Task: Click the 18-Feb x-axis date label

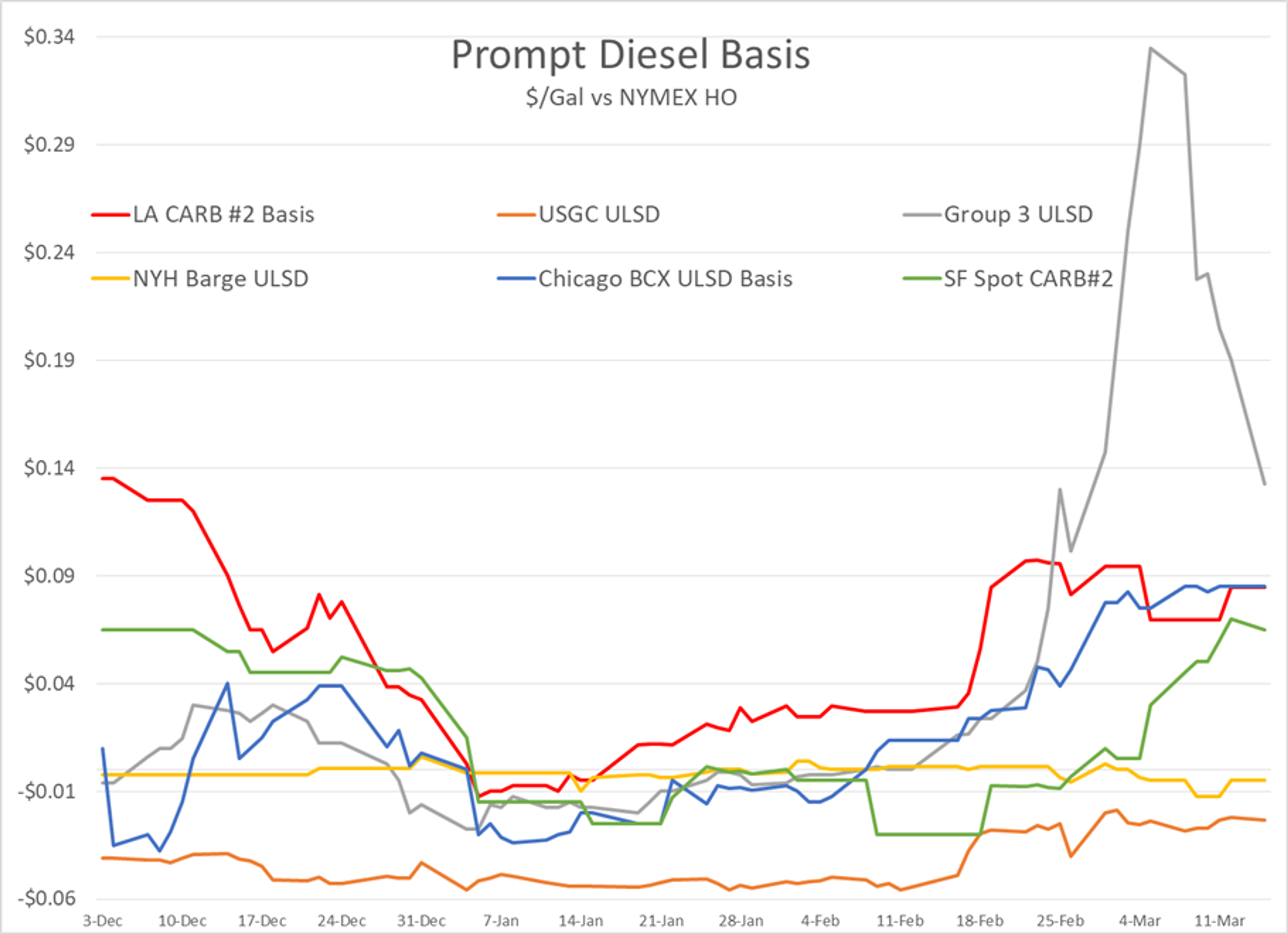Action: tap(980, 920)
